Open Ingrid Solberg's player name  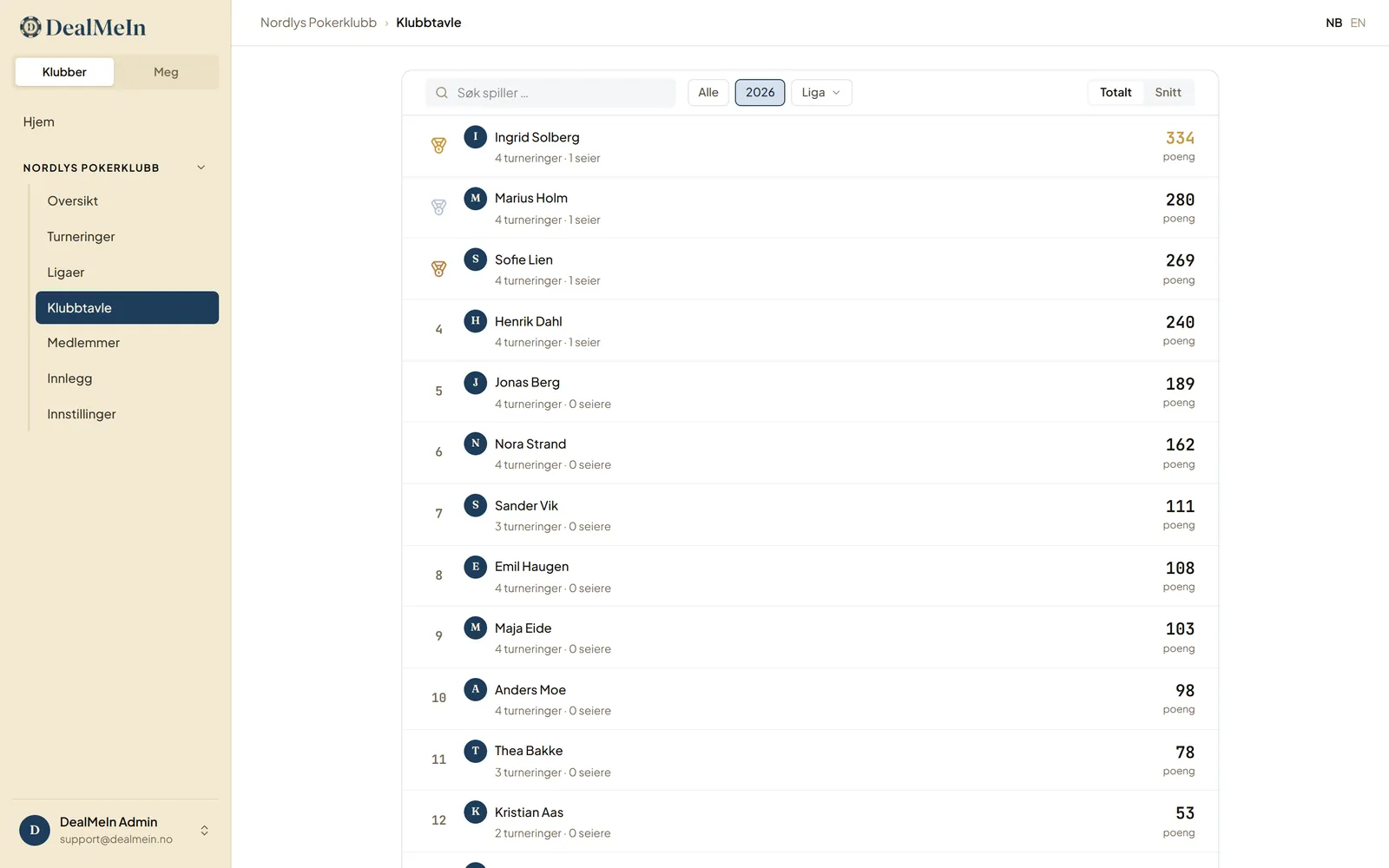(537, 137)
